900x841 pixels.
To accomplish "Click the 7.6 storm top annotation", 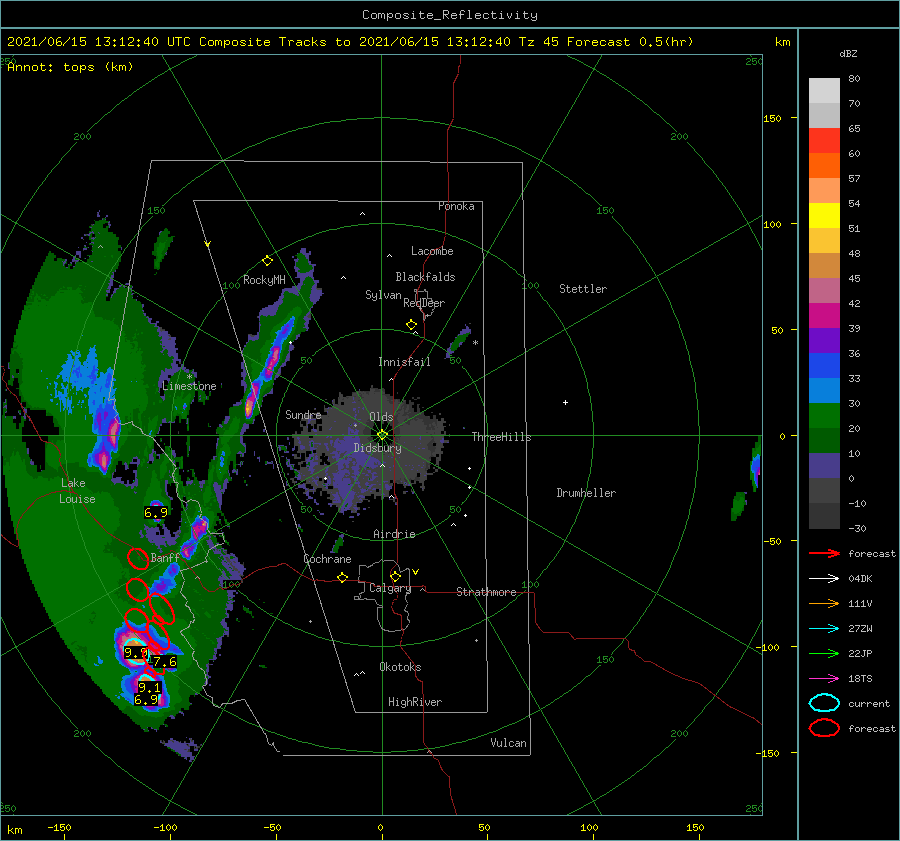I will pos(165,662).
